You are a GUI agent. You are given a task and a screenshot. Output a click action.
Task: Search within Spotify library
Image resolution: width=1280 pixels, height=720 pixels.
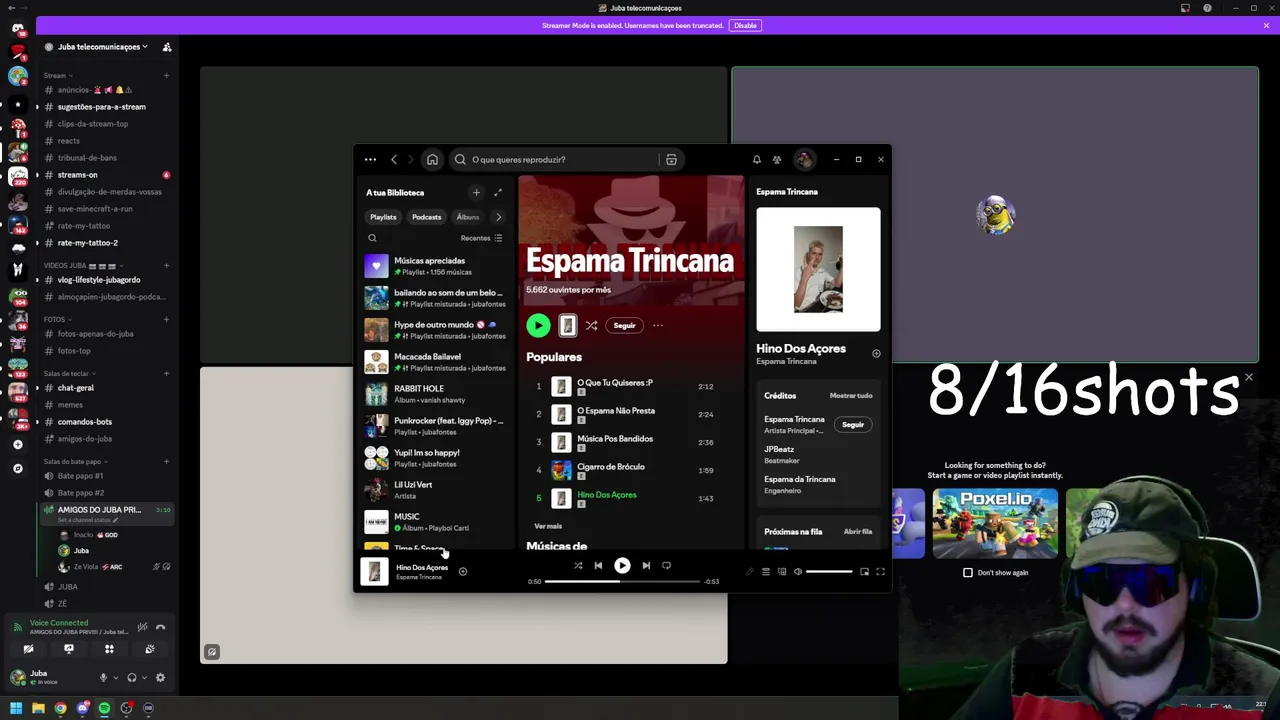point(372,238)
